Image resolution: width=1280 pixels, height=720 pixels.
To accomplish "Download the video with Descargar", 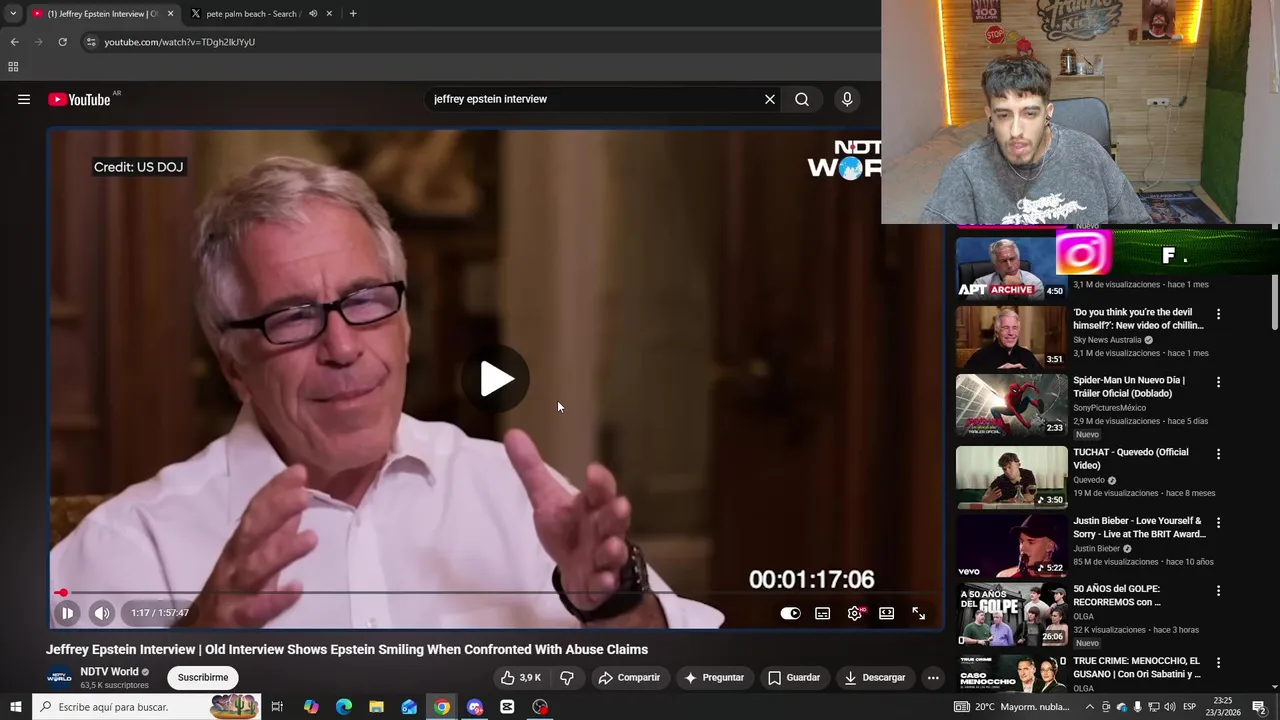I will click(874, 677).
